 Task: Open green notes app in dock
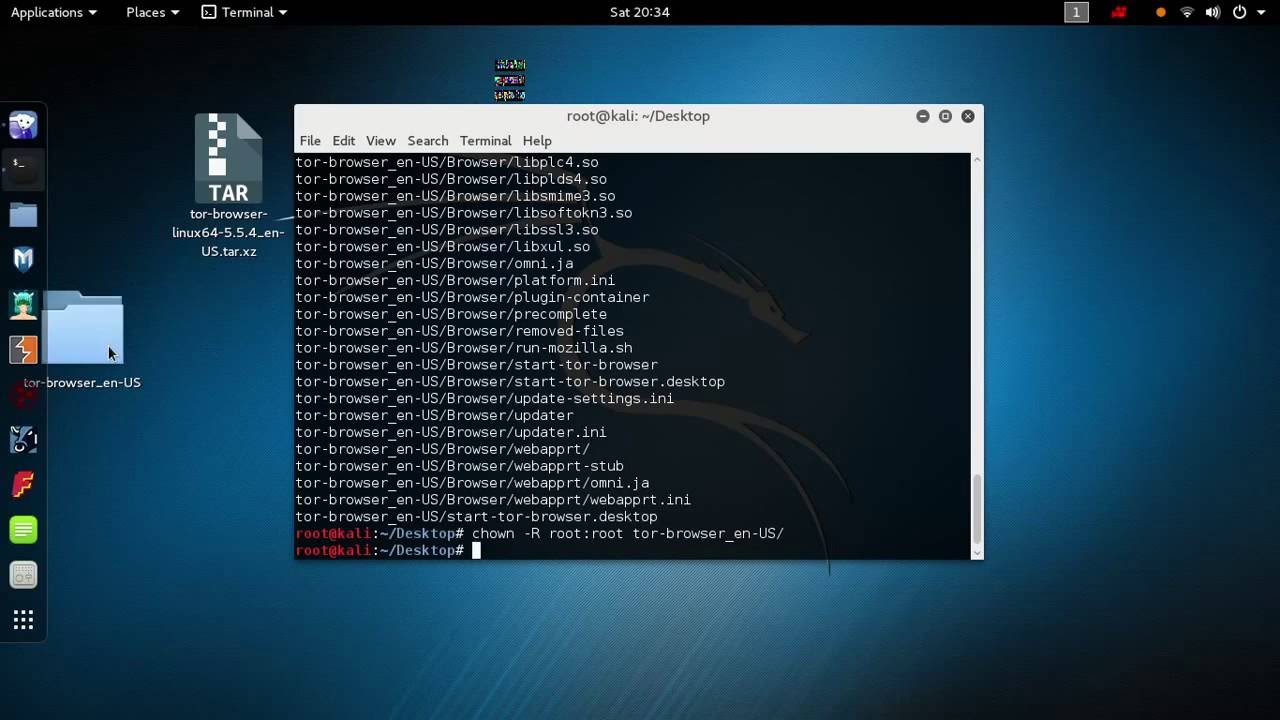(23, 529)
